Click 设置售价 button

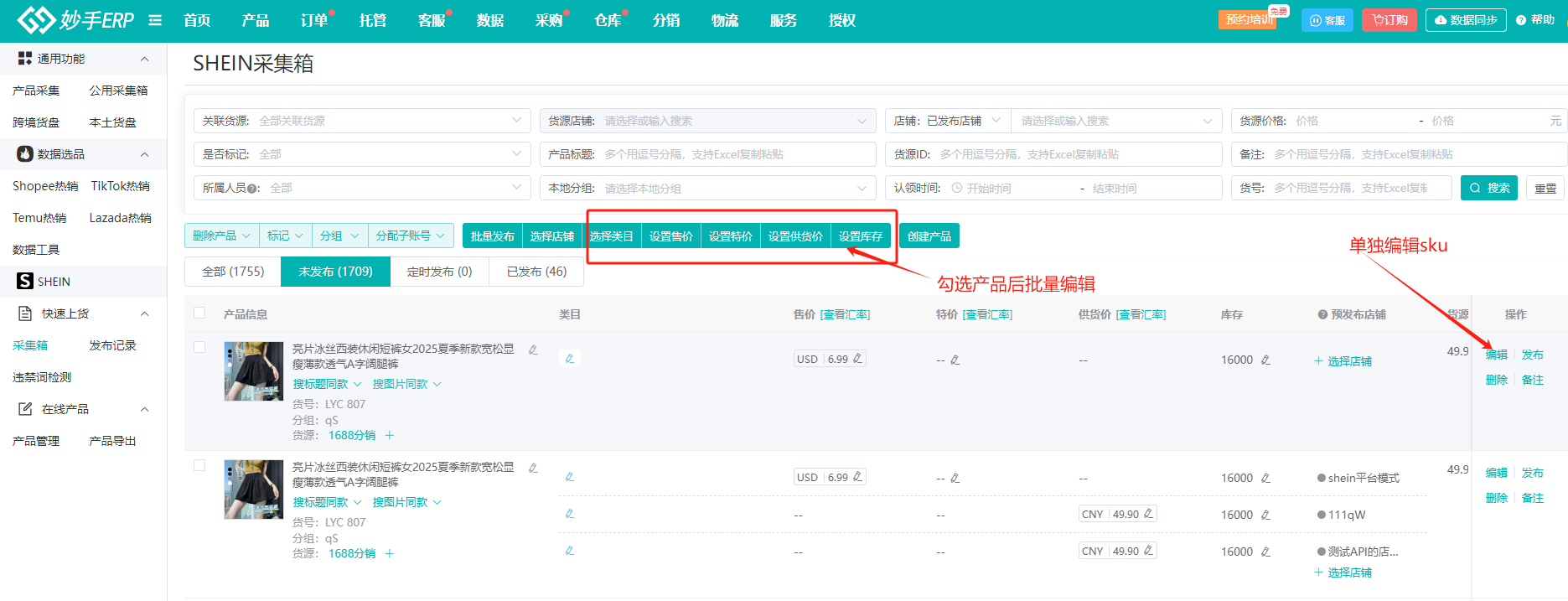pos(670,236)
